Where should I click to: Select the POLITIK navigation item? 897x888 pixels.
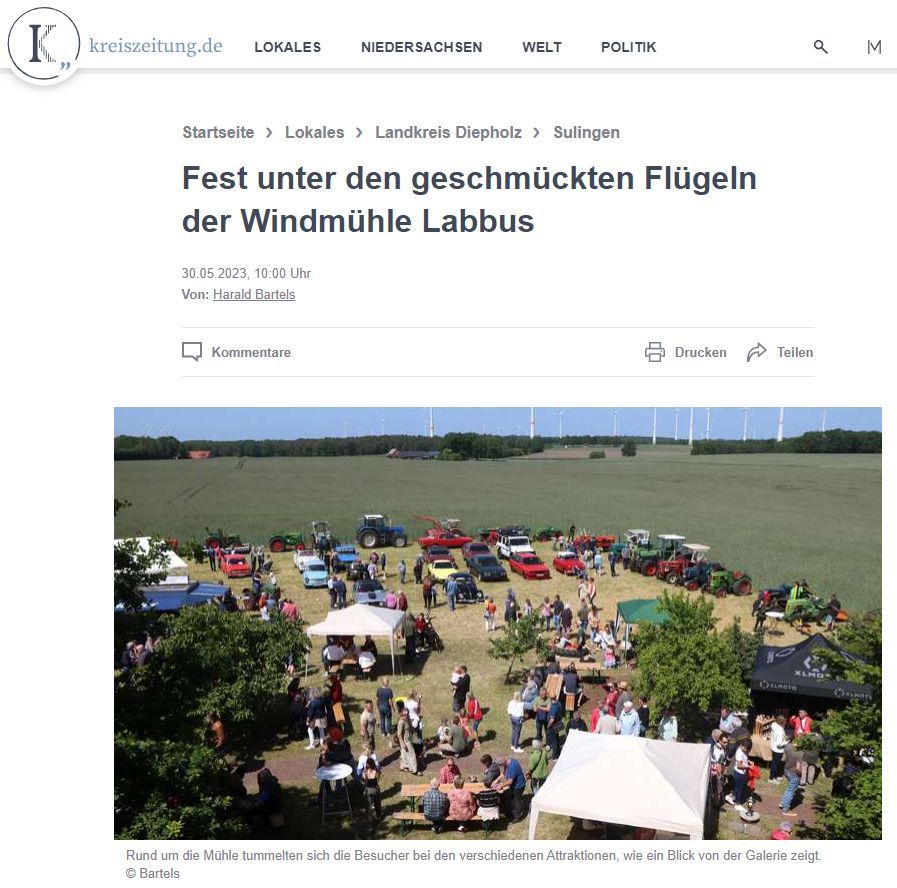click(x=628, y=47)
